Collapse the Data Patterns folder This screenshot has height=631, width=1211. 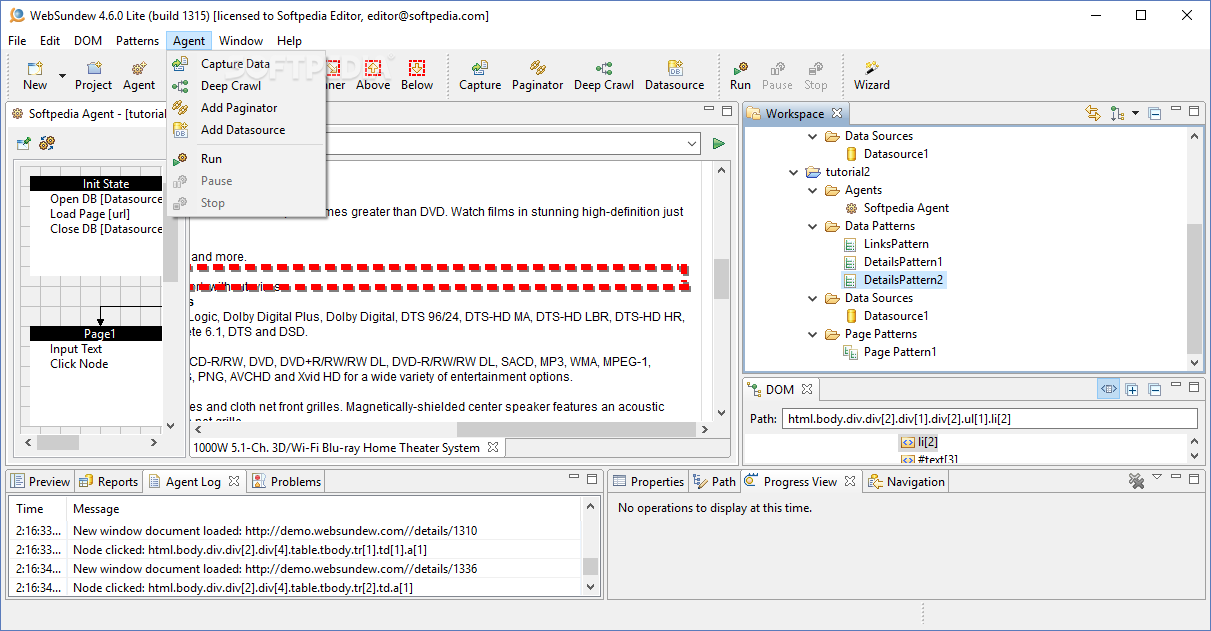(x=813, y=226)
